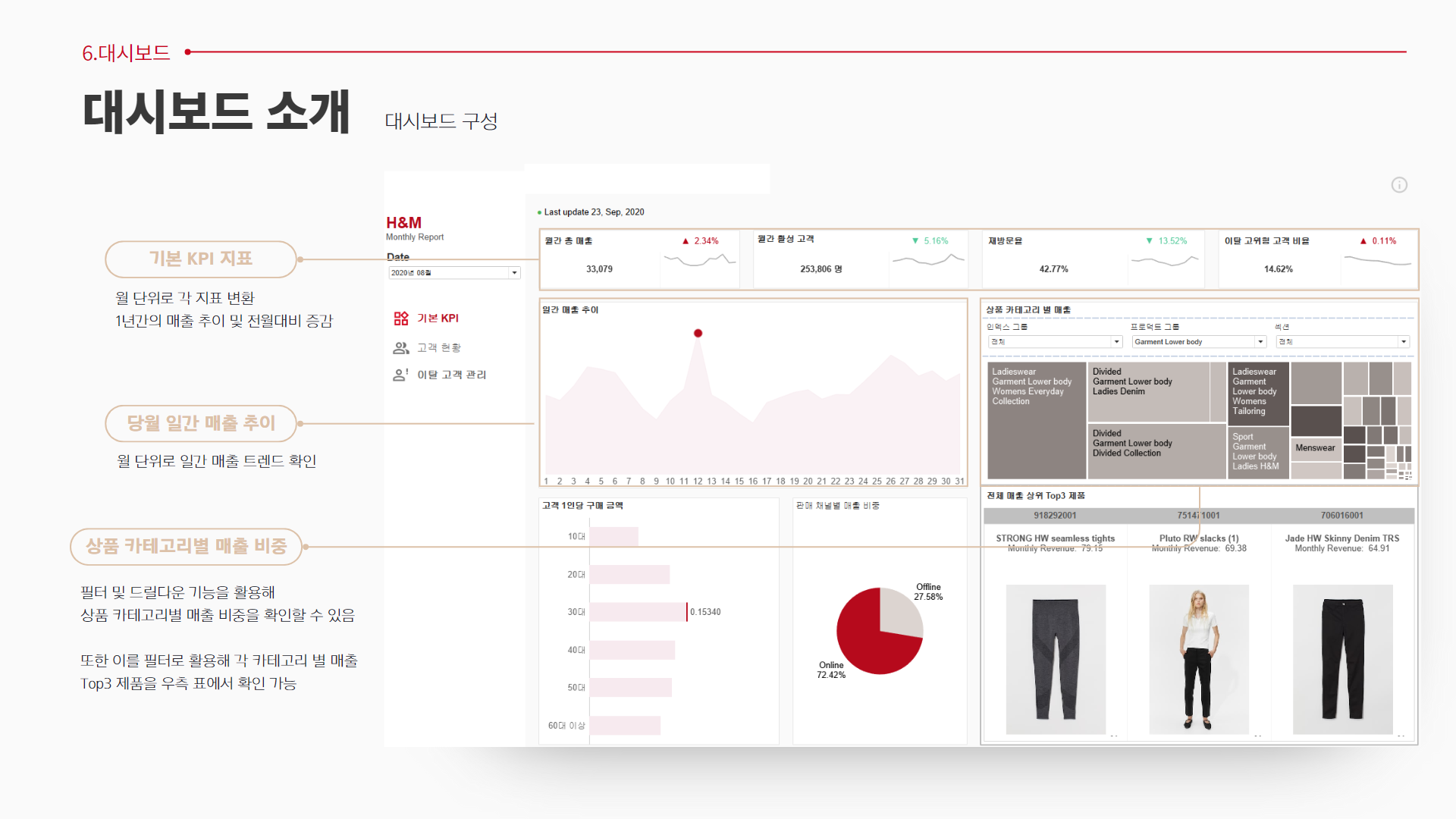Switch to the 고객 현황 menu text
This screenshot has width=1456, height=819.
point(439,348)
